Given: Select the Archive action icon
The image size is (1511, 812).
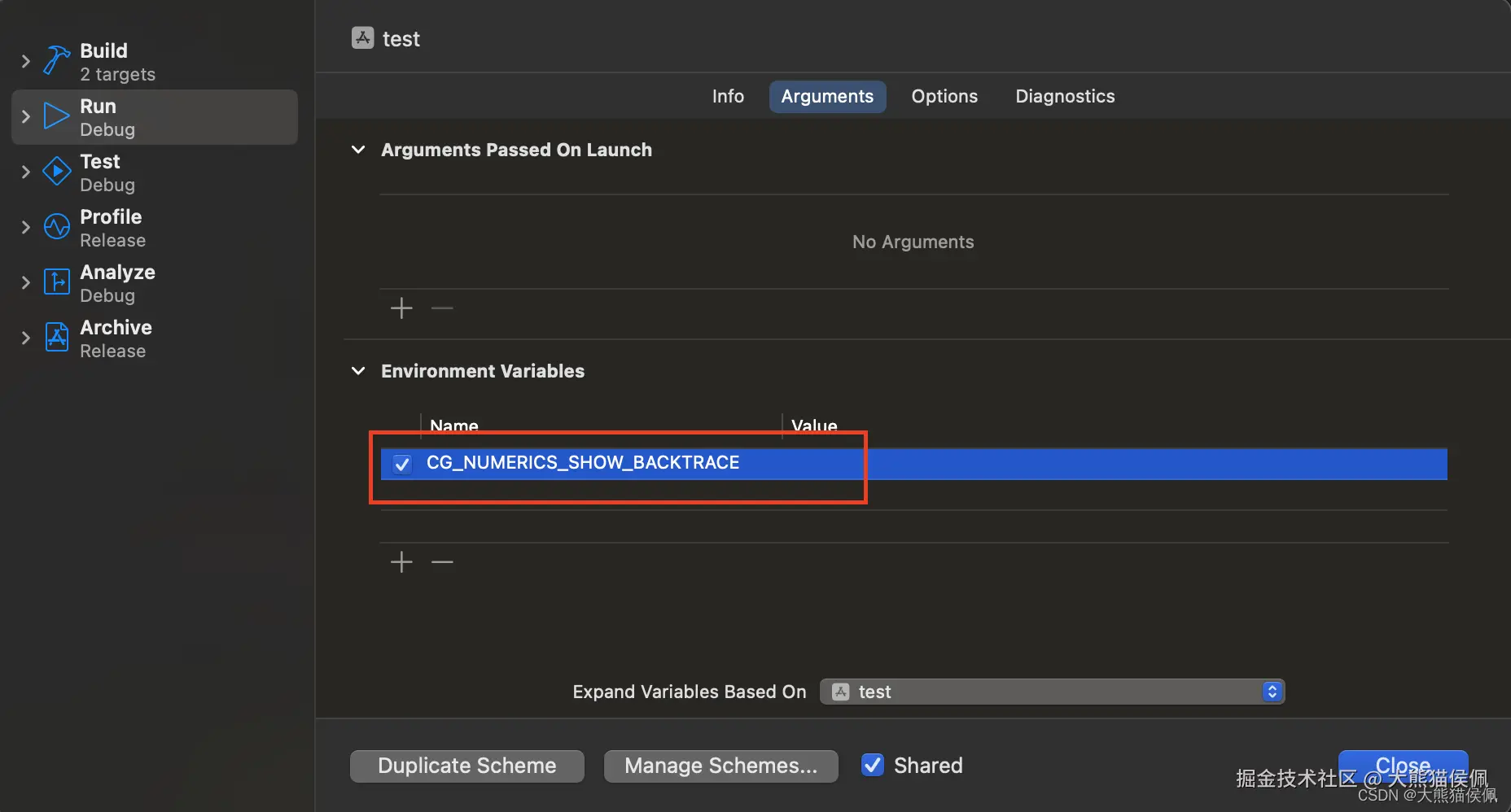Looking at the screenshot, I should click(x=56, y=338).
